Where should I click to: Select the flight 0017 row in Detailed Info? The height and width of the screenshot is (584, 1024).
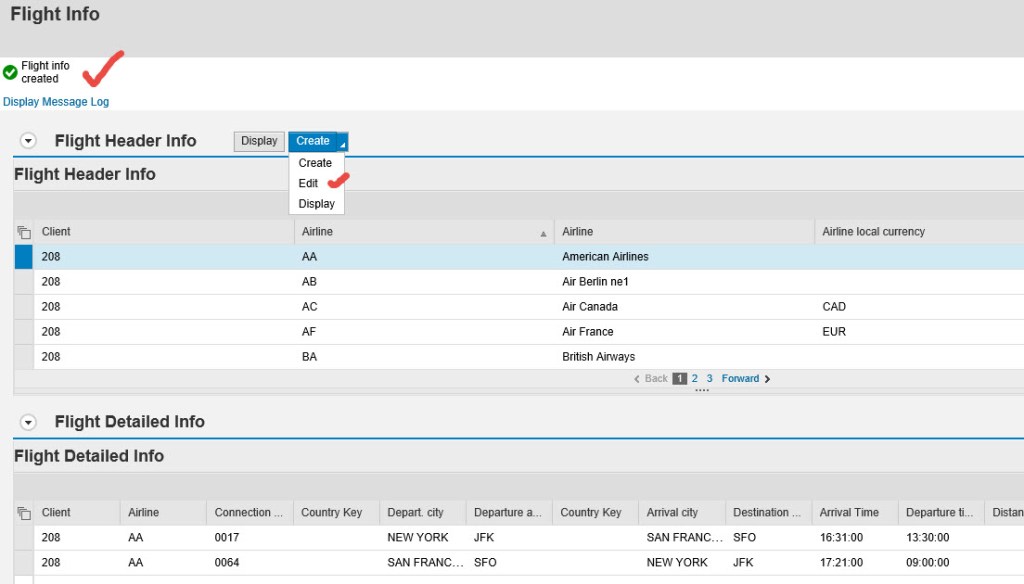[22, 537]
